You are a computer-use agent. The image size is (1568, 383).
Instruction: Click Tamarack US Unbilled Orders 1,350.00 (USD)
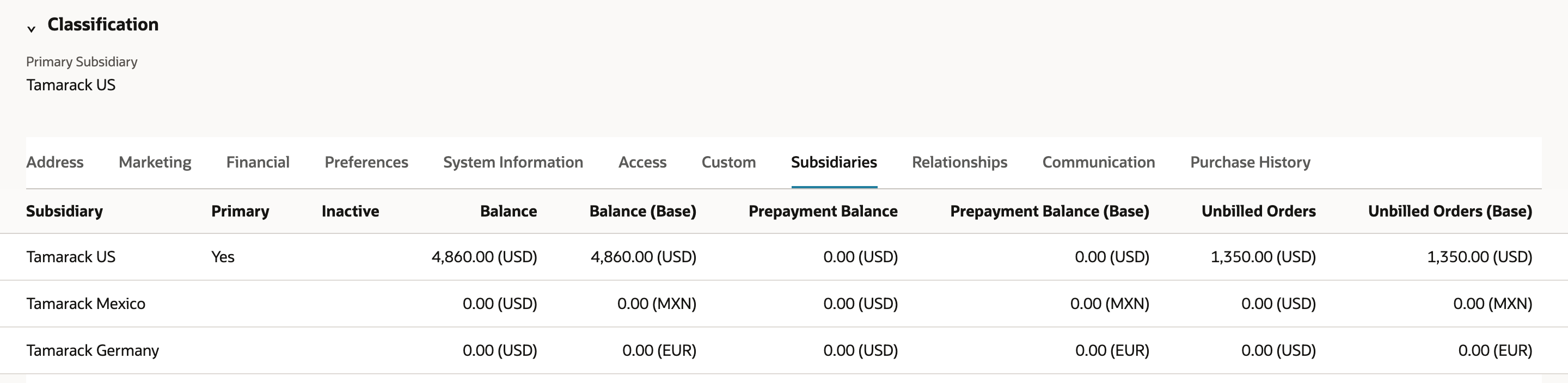(1263, 257)
